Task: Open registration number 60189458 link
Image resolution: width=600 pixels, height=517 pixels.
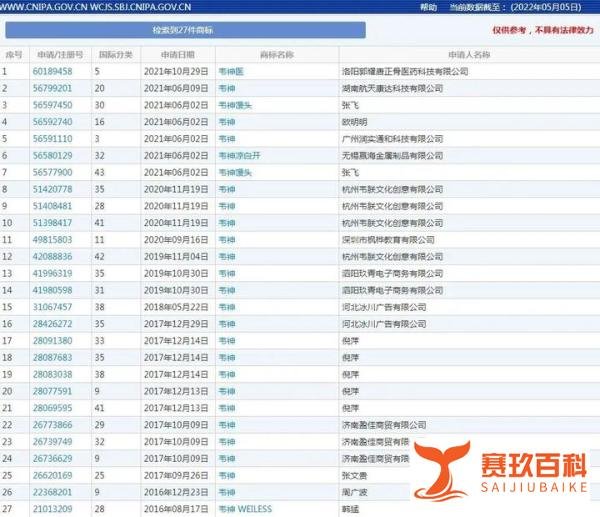Action: (x=52, y=72)
